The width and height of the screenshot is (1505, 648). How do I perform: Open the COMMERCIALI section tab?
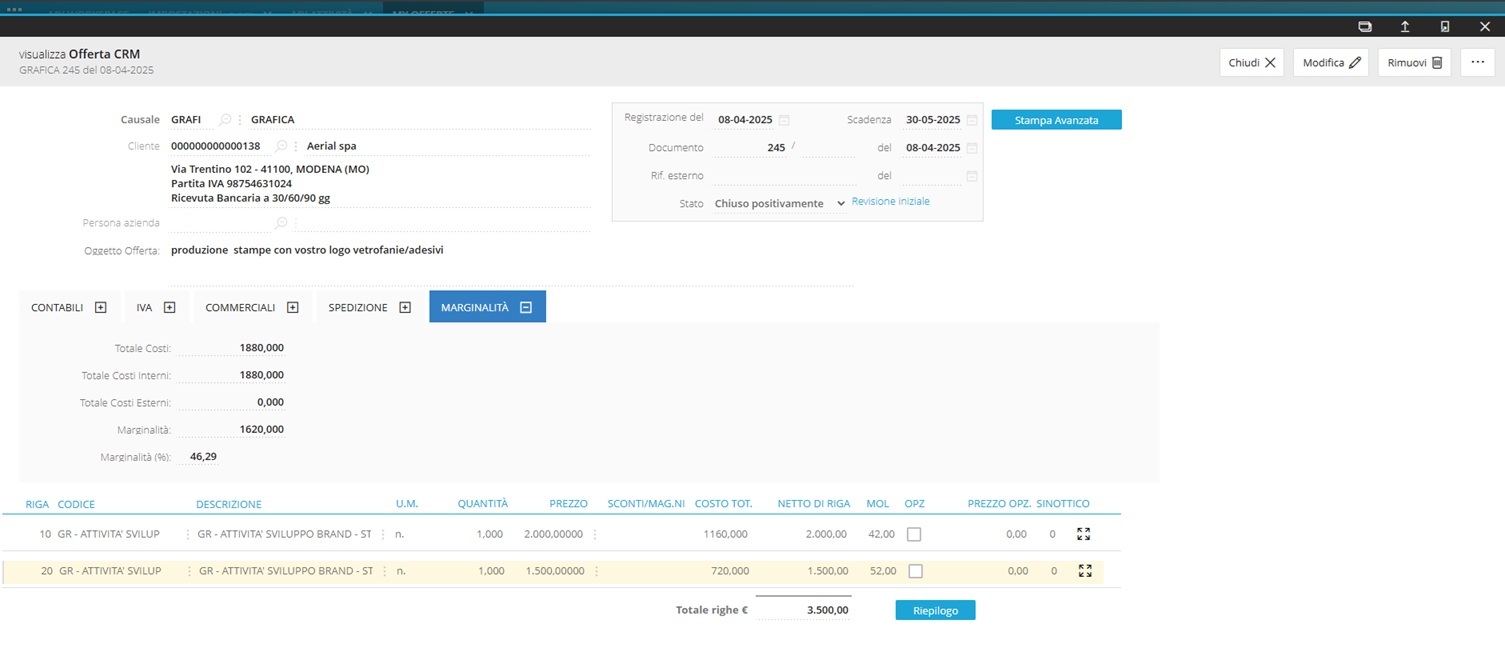tap(251, 307)
